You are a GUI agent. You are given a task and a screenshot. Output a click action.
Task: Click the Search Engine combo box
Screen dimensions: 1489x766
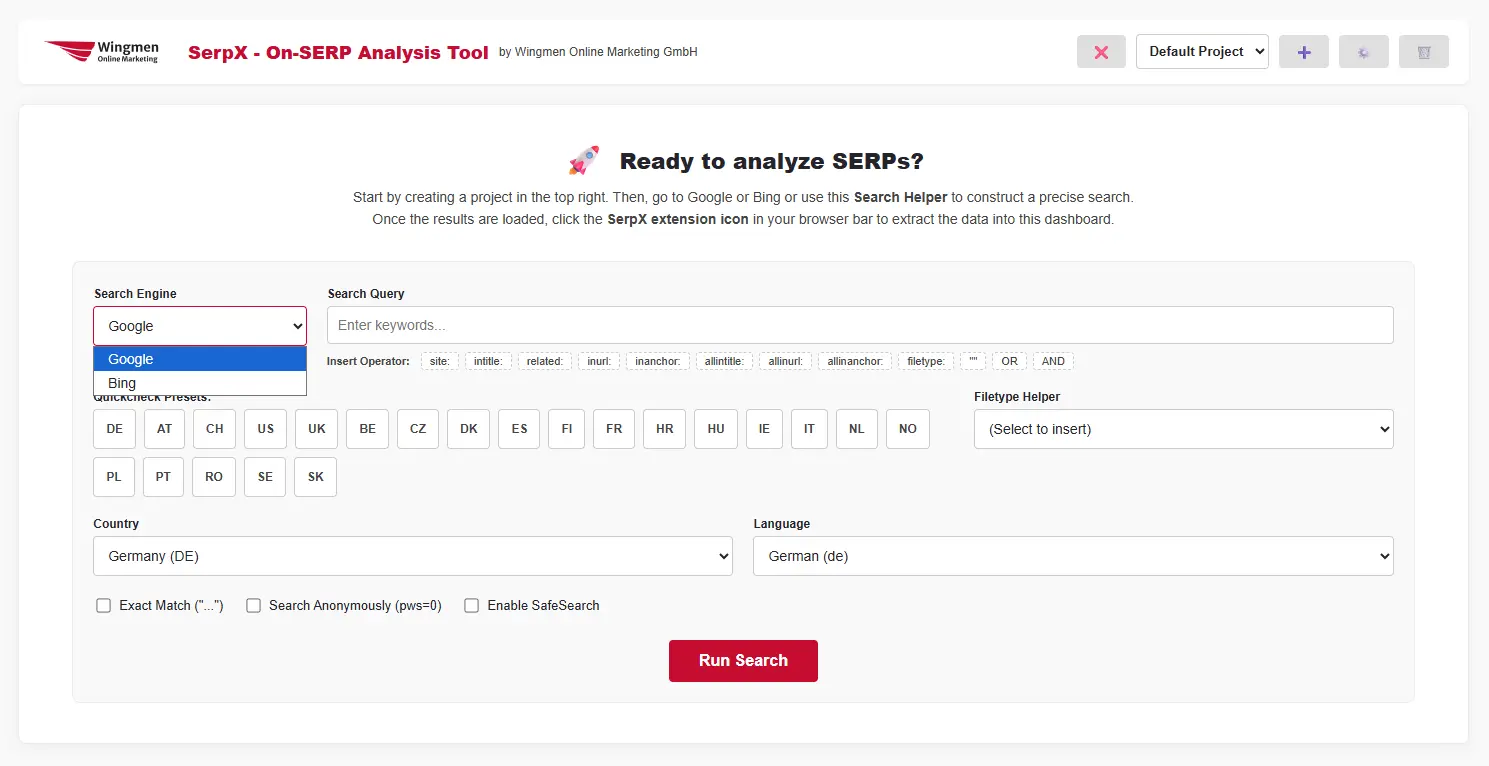(x=200, y=326)
